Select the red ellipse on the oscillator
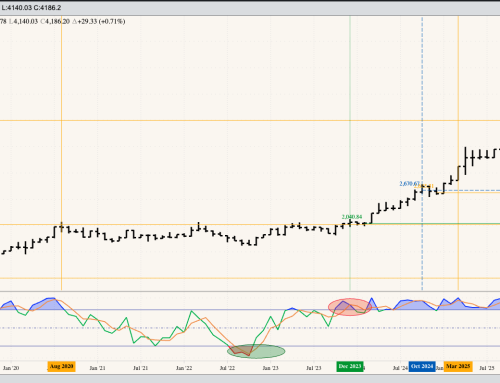500x383 pixels. [x=350, y=307]
